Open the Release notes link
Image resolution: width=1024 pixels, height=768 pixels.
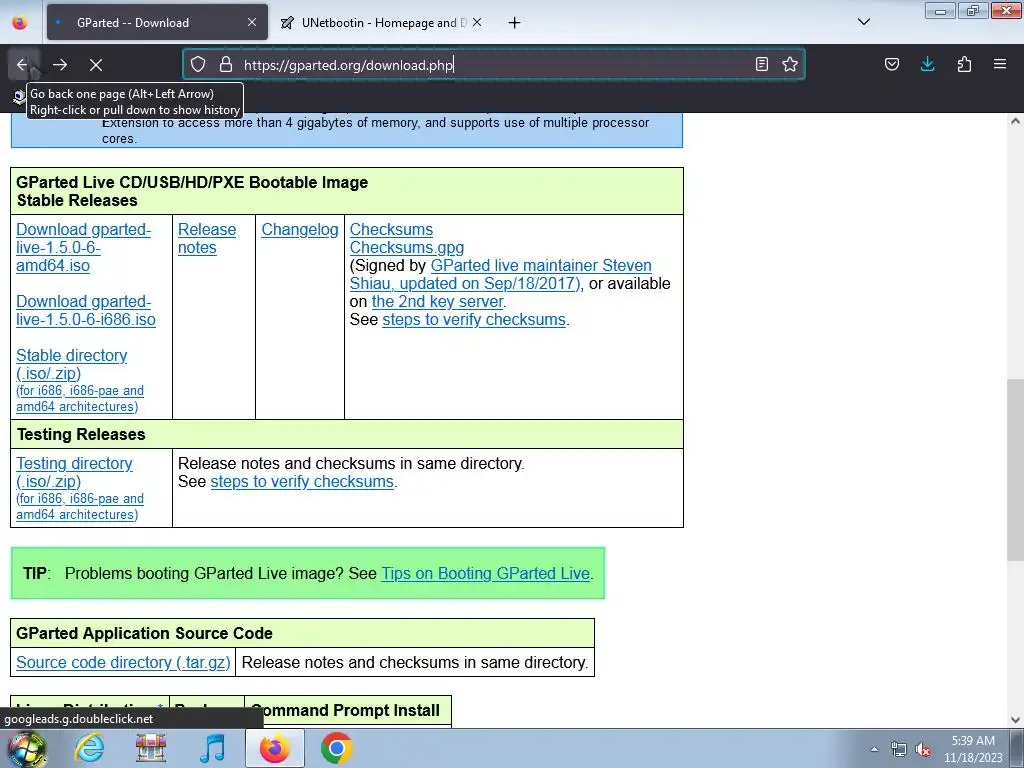pos(206,238)
